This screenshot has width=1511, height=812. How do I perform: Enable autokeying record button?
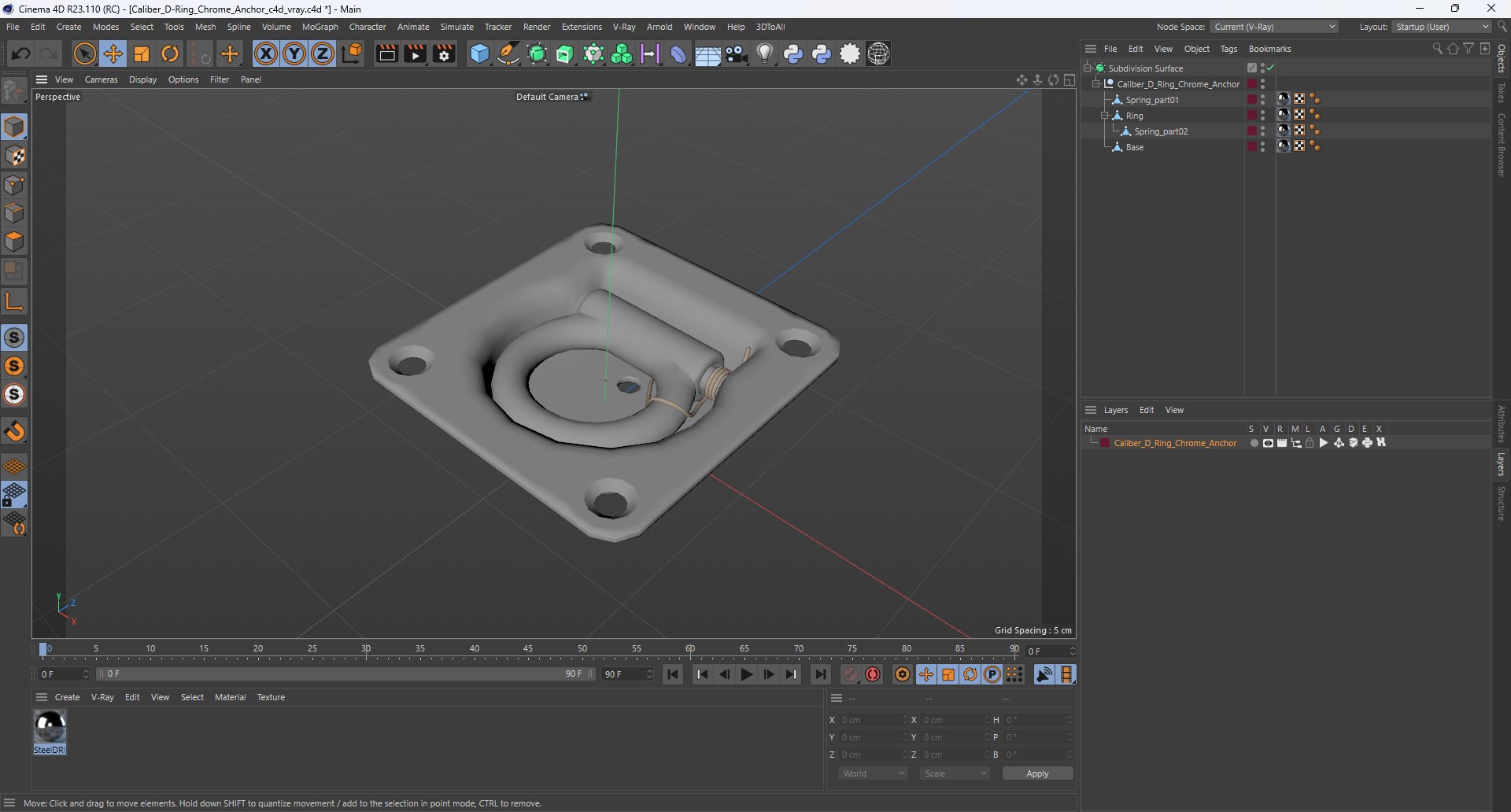[x=873, y=674]
